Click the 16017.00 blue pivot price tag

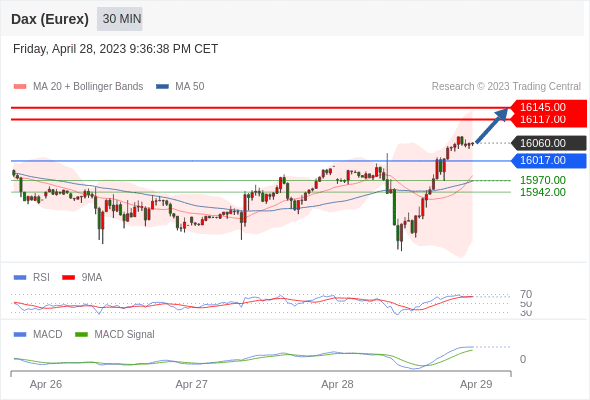(x=549, y=161)
